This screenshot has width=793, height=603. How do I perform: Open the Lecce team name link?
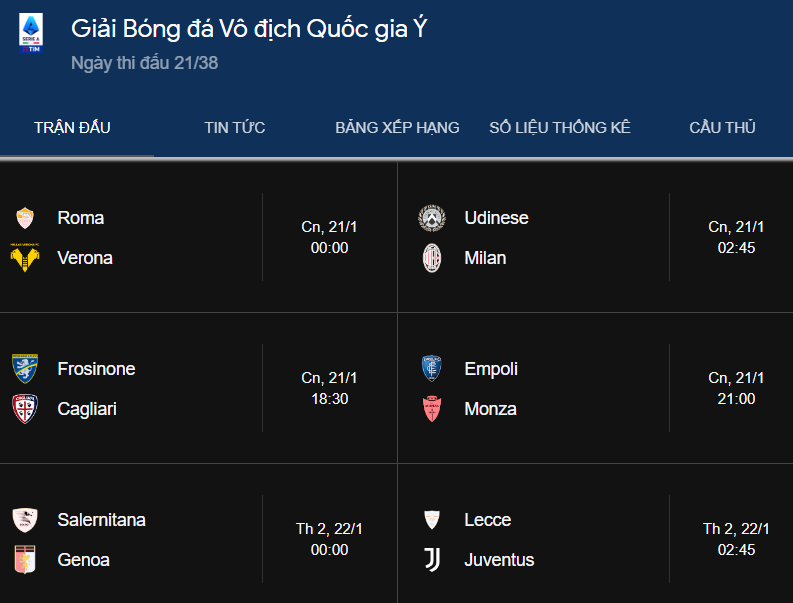(x=488, y=520)
